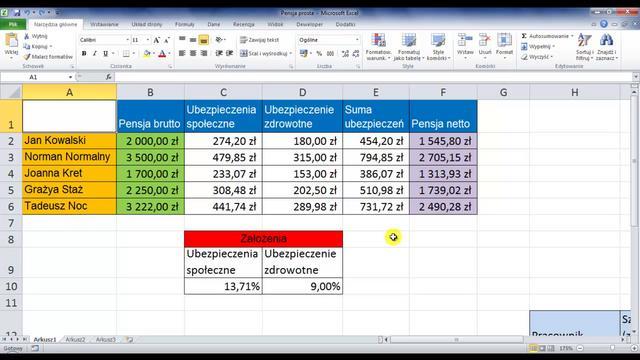Image resolution: width=640 pixels, height=360 pixels.
Task: Increase font size with the large A
Action: tap(157, 40)
